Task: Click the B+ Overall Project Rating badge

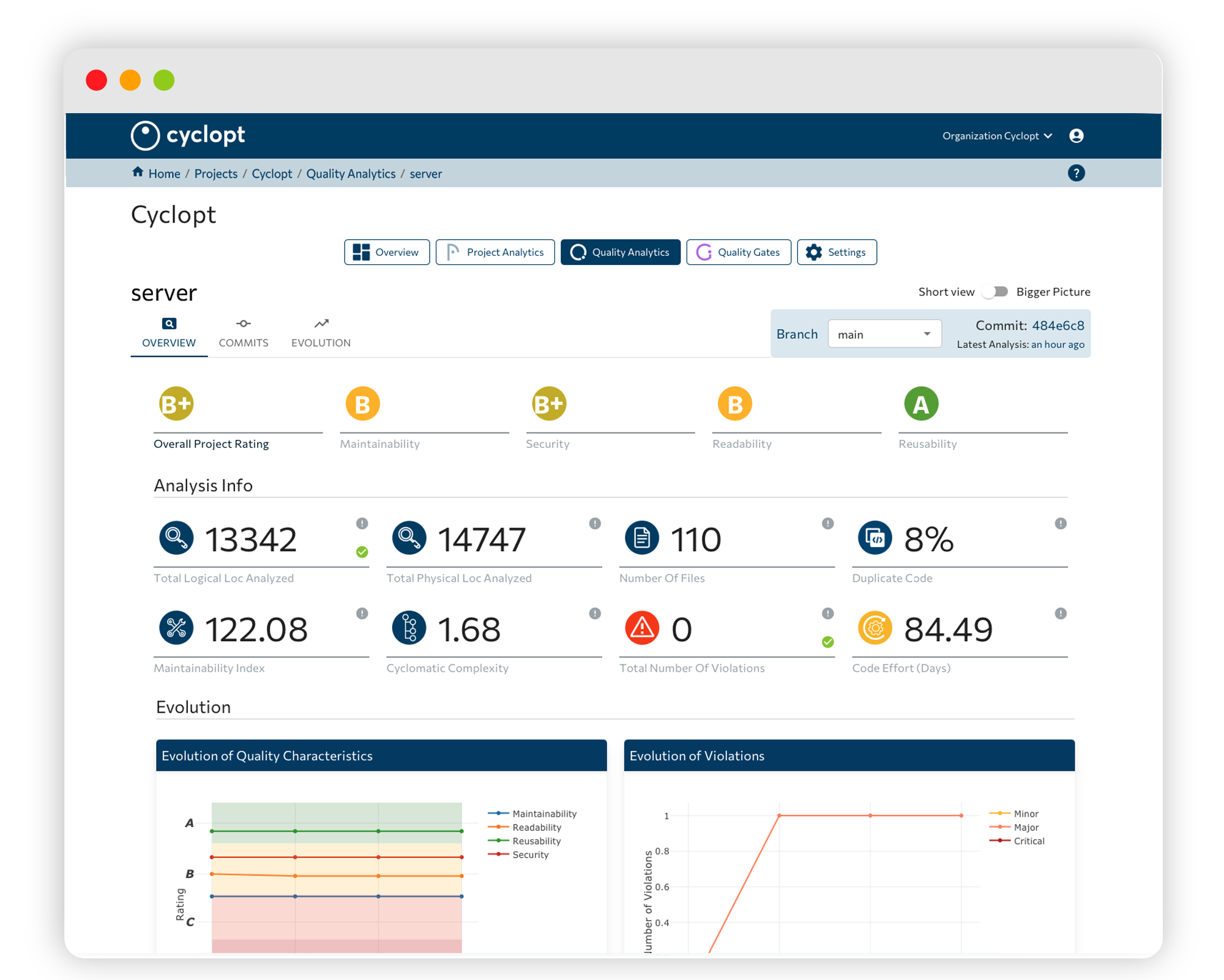Action: (176, 403)
